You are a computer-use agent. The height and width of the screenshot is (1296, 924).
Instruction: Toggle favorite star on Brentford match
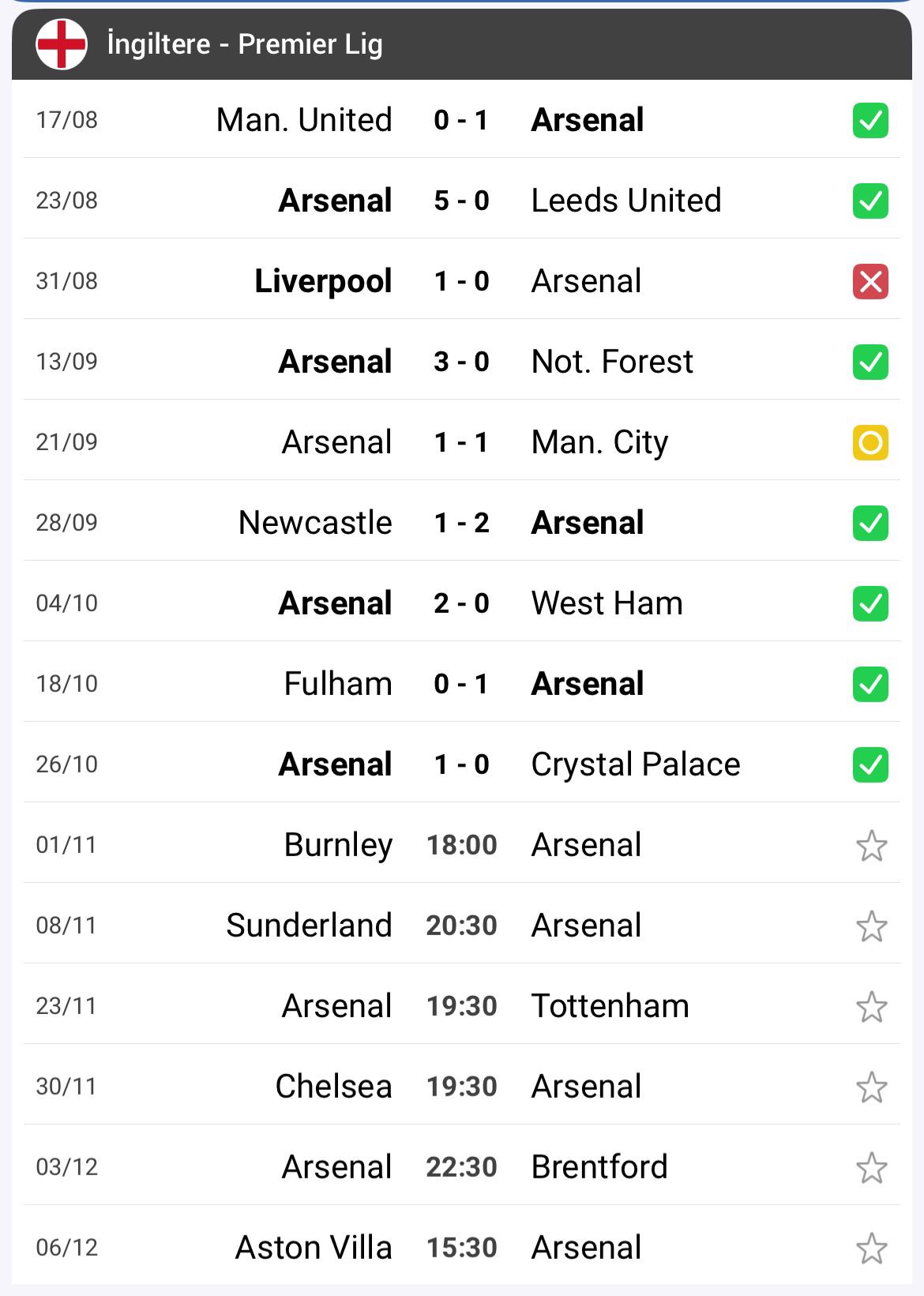(871, 1168)
